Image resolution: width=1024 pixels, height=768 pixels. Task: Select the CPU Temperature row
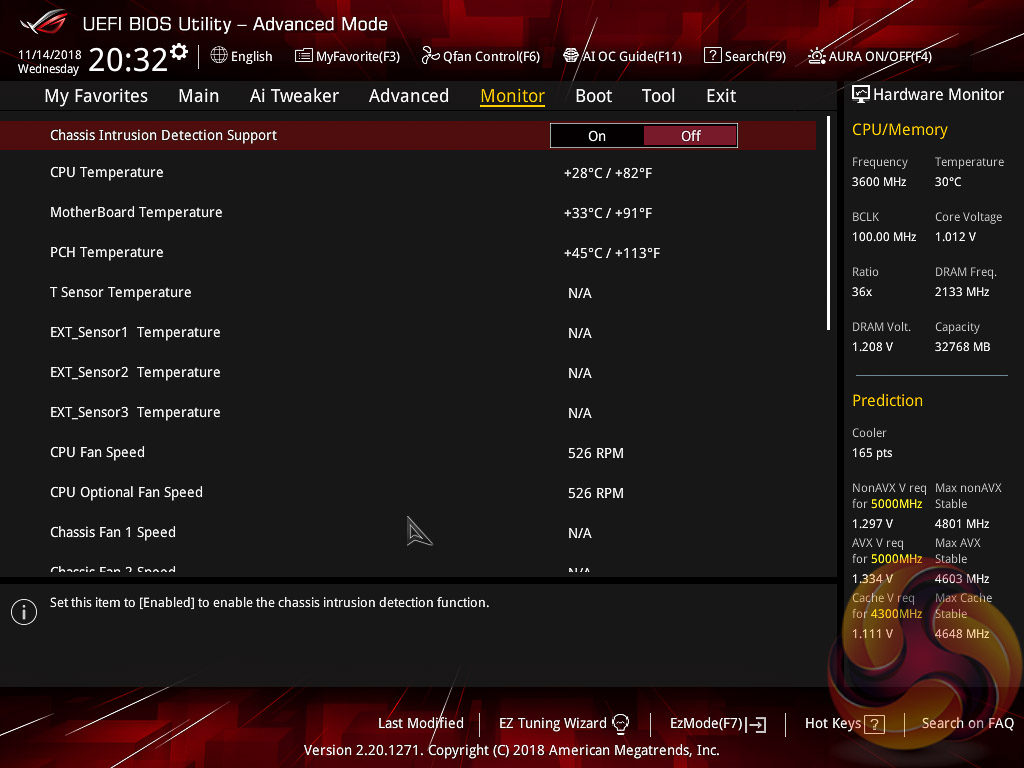408,172
